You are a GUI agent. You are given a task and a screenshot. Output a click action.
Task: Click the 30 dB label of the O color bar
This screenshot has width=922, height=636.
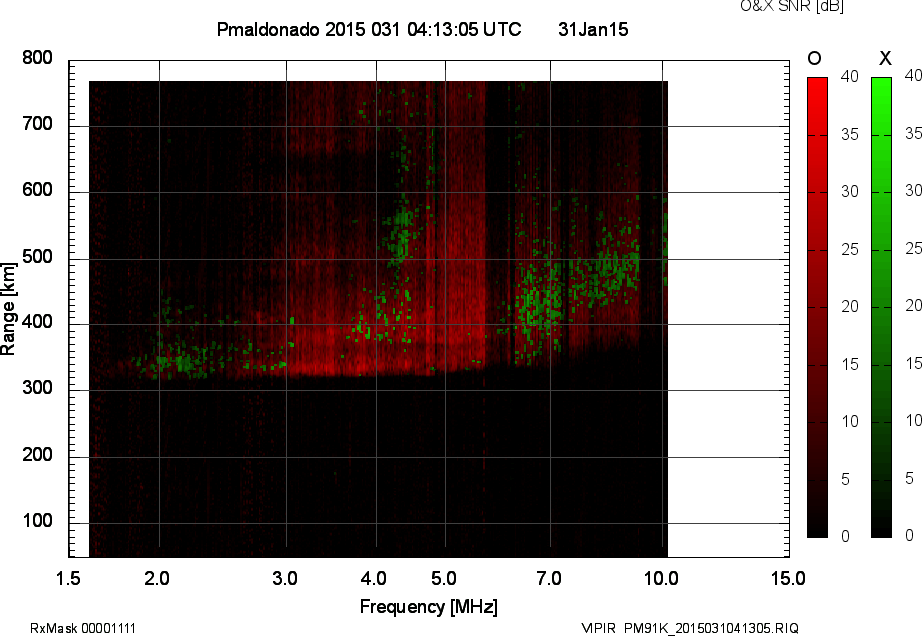click(850, 192)
